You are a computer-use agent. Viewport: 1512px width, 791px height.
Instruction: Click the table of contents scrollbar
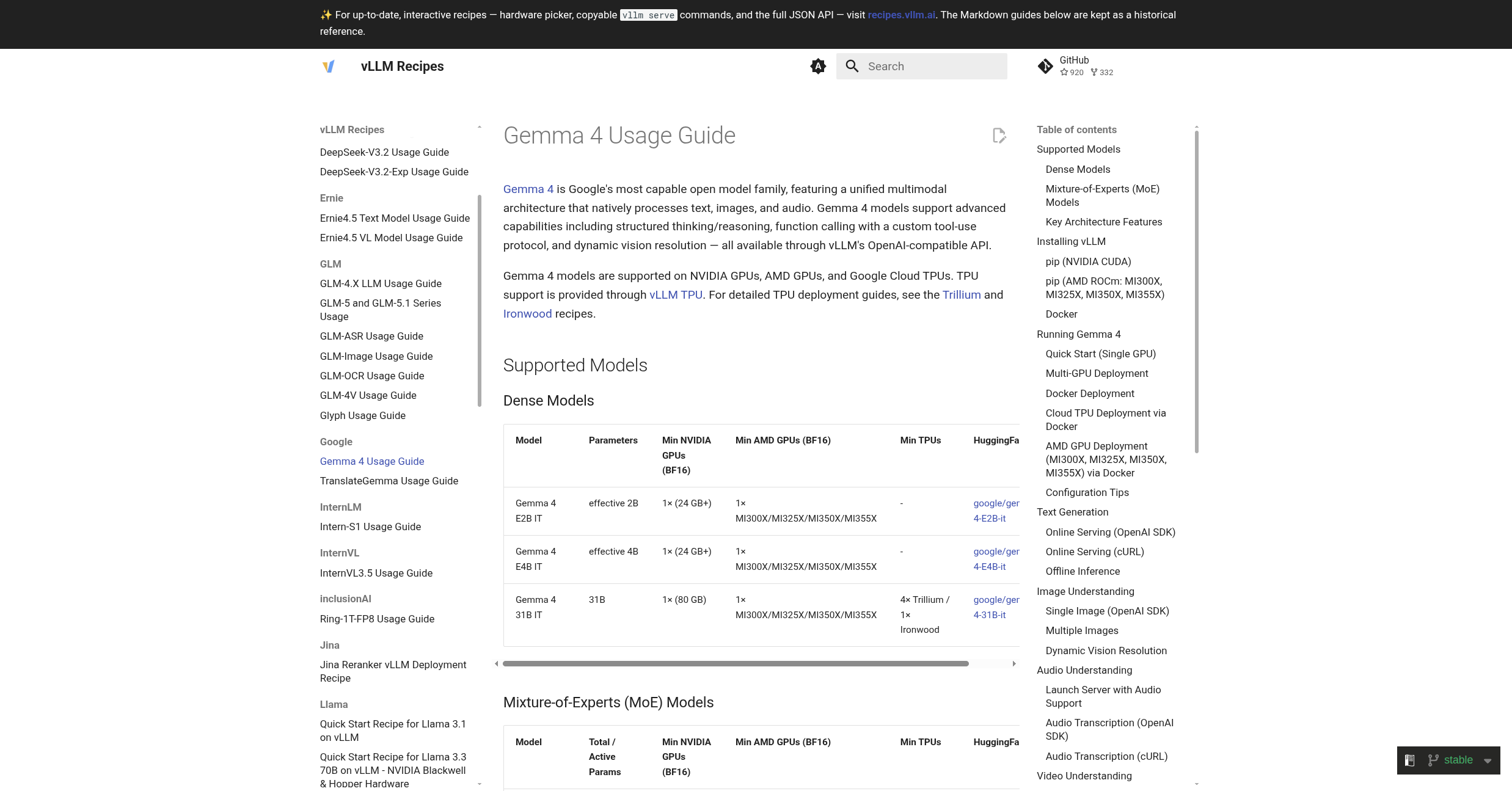click(x=1196, y=291)
